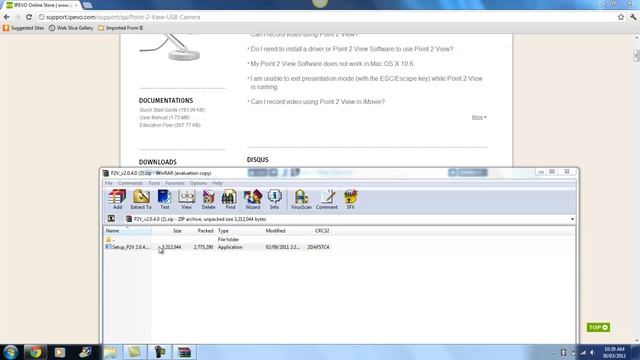This screenshot has height=360, width=640.
Task: Click the Delete toolbar icon in WinRAR
Action: pos(209,200)
